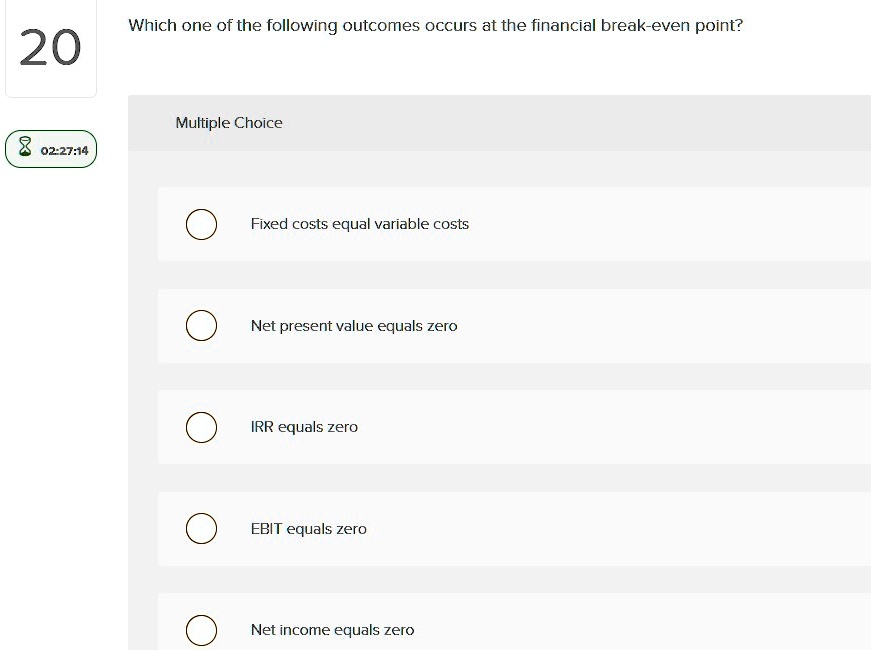
Task: Select the radio button for IRR equals zero
Action: click(201, 427)
